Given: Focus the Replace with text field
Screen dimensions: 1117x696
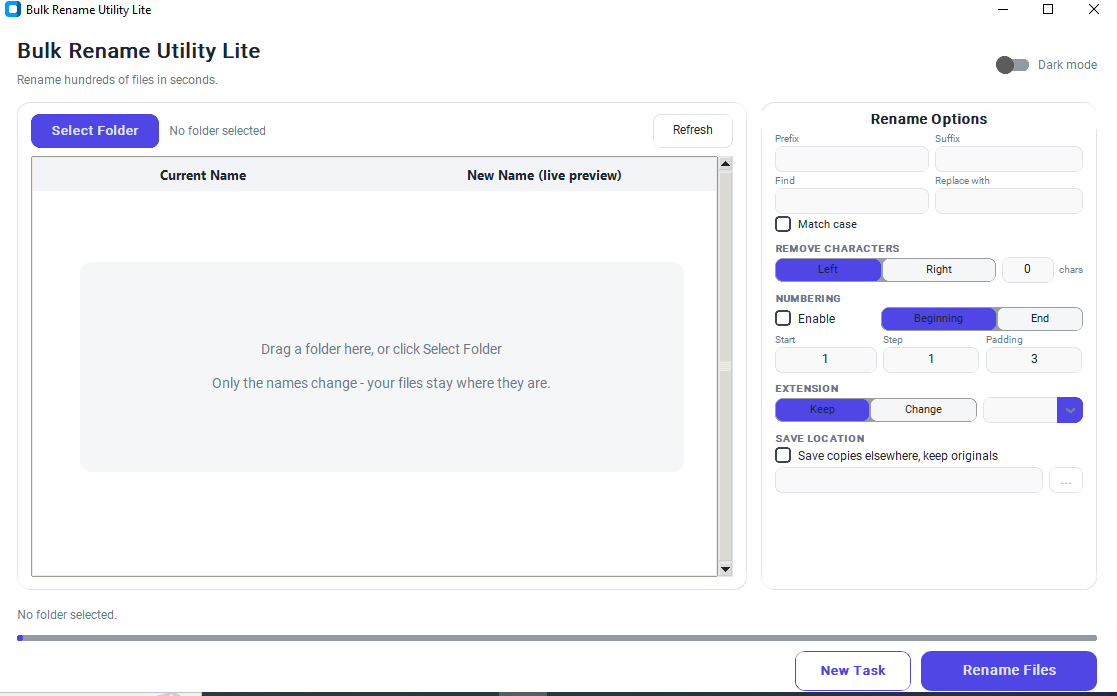Looking at the screenshot, I should pos(1009,201).
